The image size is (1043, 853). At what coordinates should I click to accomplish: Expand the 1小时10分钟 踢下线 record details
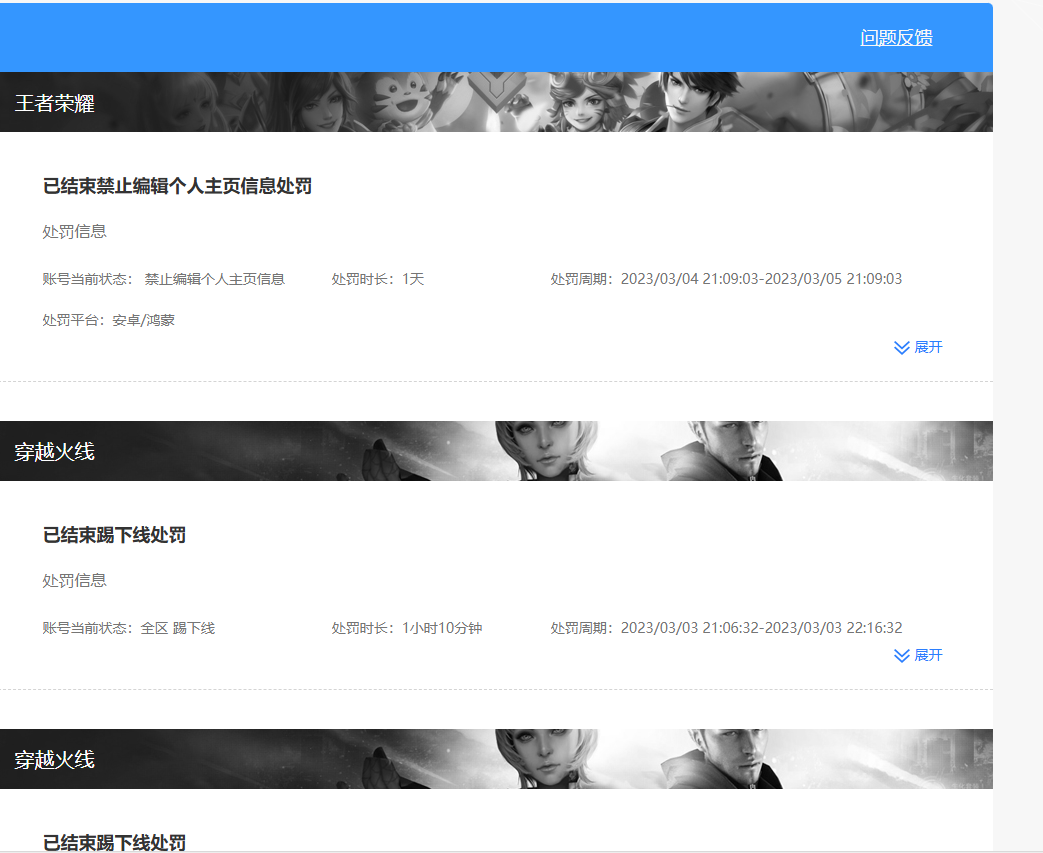tap(918, 655)
